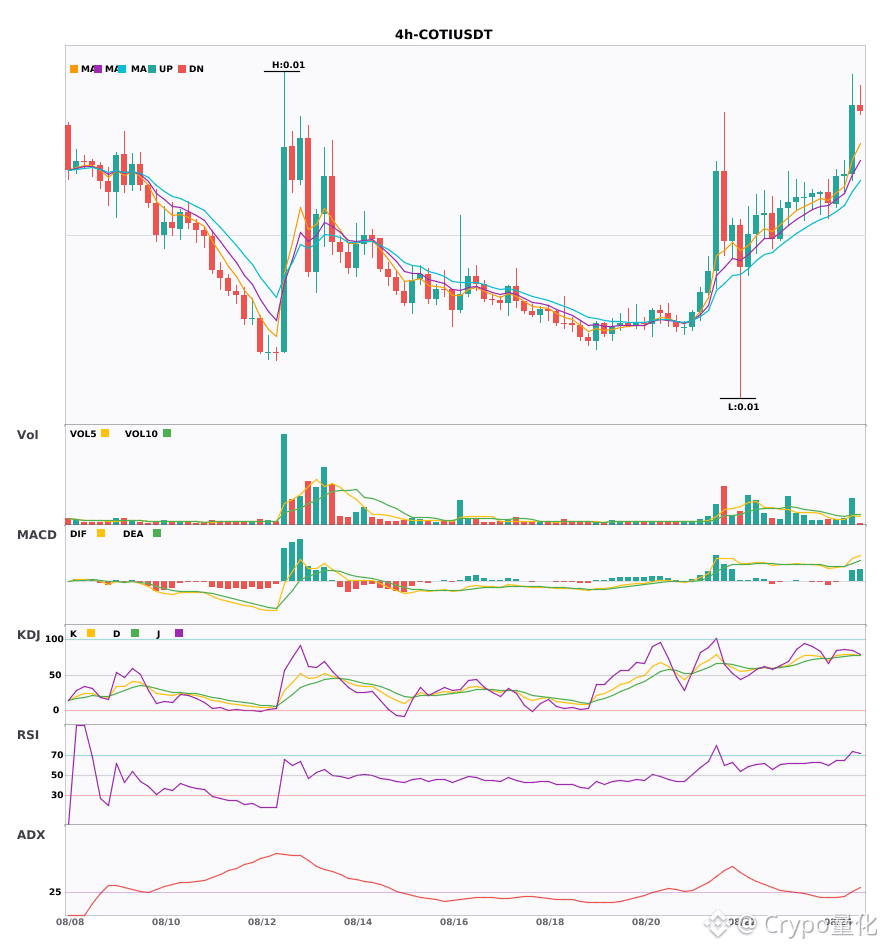Screen dimensions: 885x950
Task: Click the DIF legend label
Action: (78, 534)
